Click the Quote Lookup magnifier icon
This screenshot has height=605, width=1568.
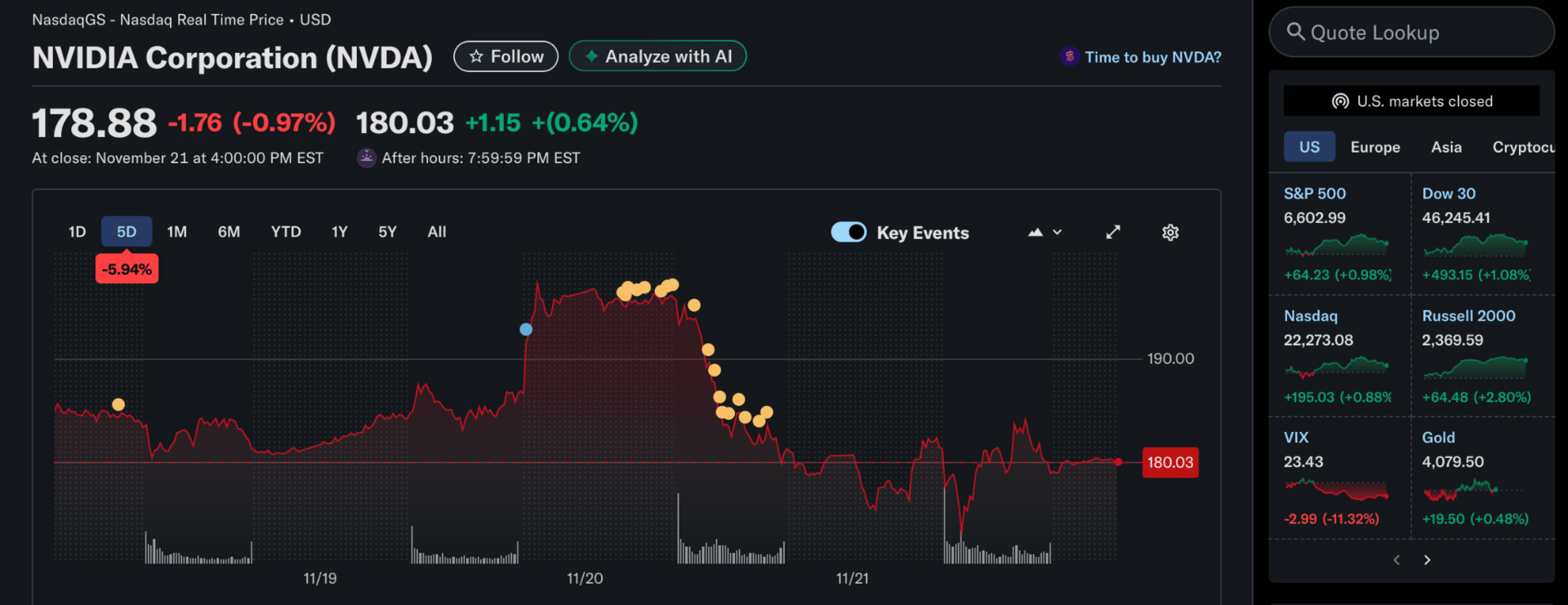click(x=1295, y=32)
